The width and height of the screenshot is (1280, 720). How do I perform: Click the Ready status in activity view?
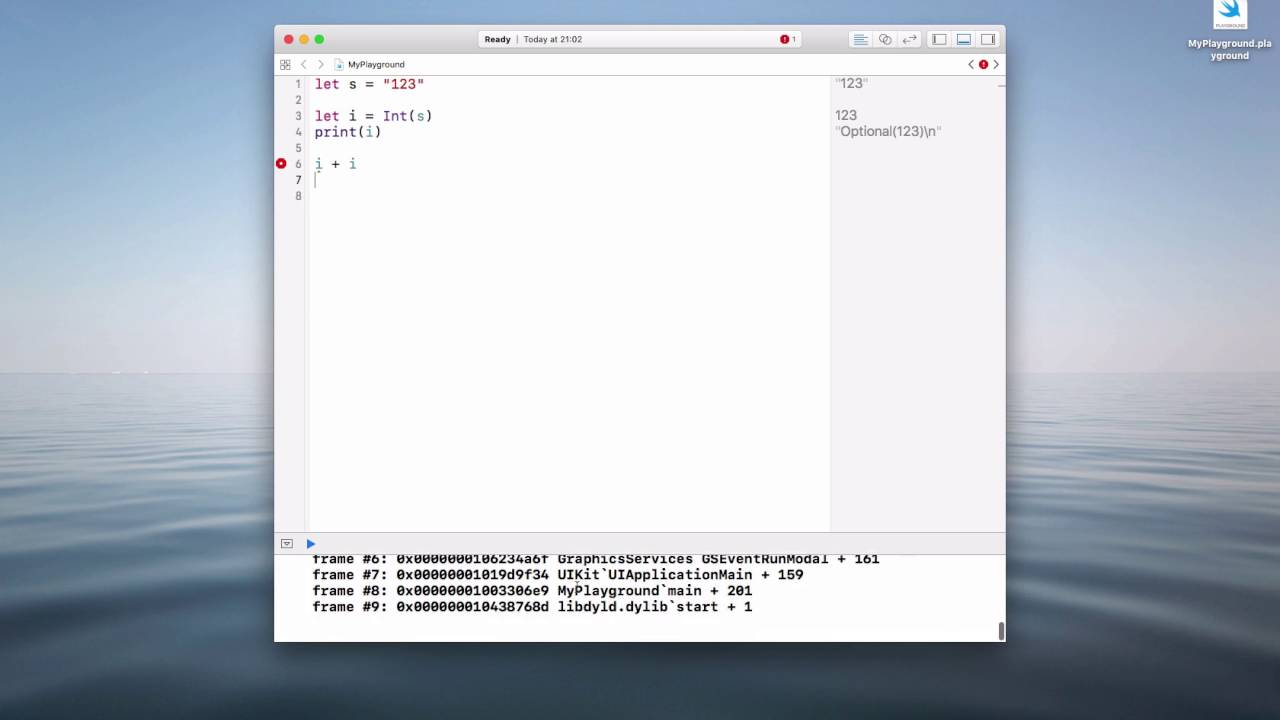[497, 39]
